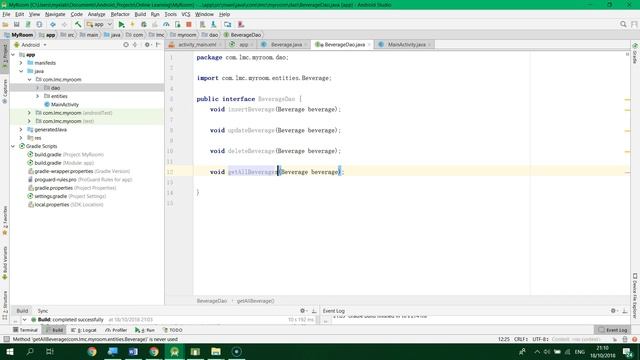Open the Profile app gauge icon
The image size is (640, 360).
tap(166, 24)
